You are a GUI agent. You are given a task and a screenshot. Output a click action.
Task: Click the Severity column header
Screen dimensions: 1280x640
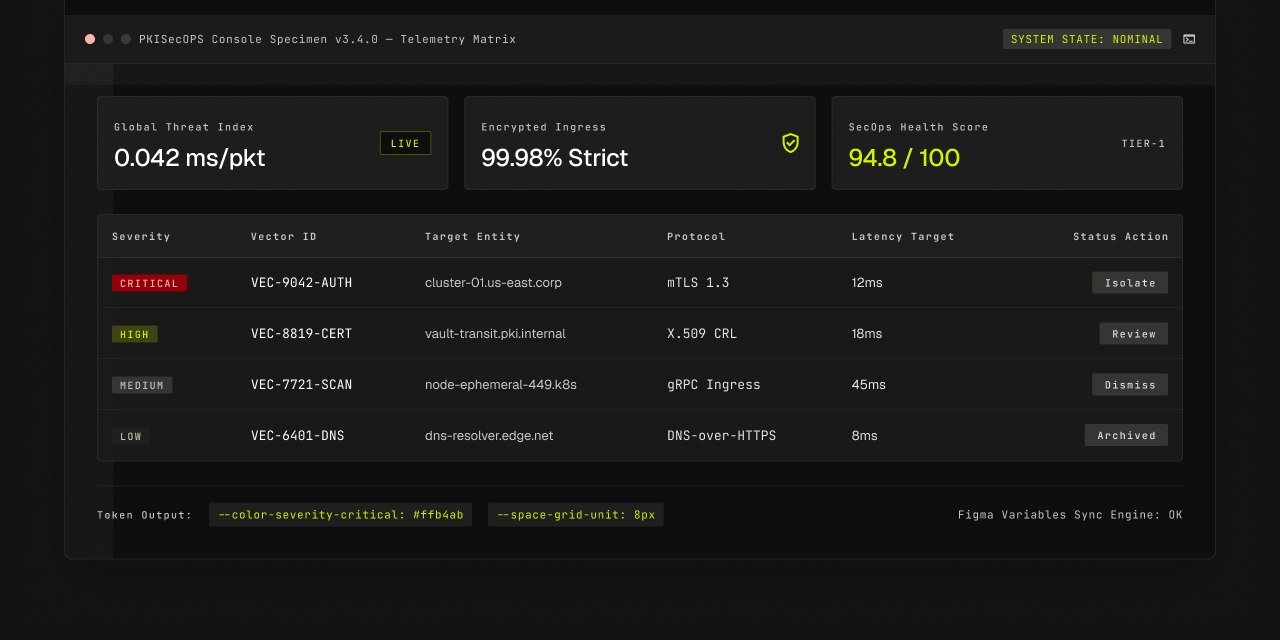(141, 237)
